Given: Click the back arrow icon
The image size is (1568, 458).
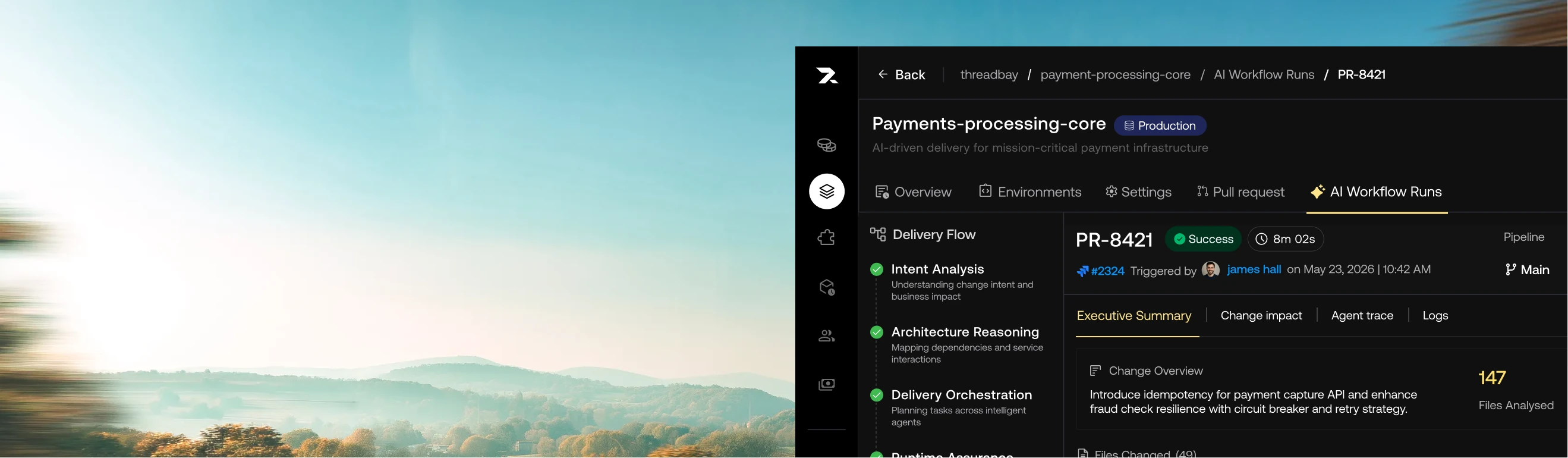Looking at the screenshot, I should 883,74.
